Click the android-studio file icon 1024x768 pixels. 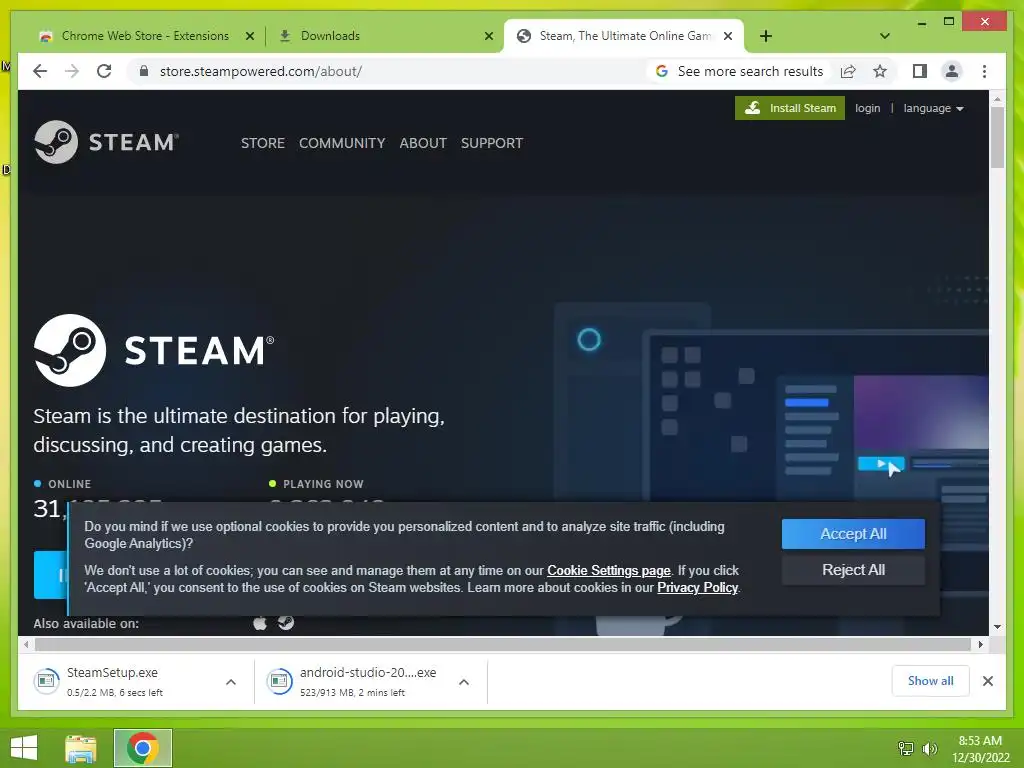[x=280, y=681]
